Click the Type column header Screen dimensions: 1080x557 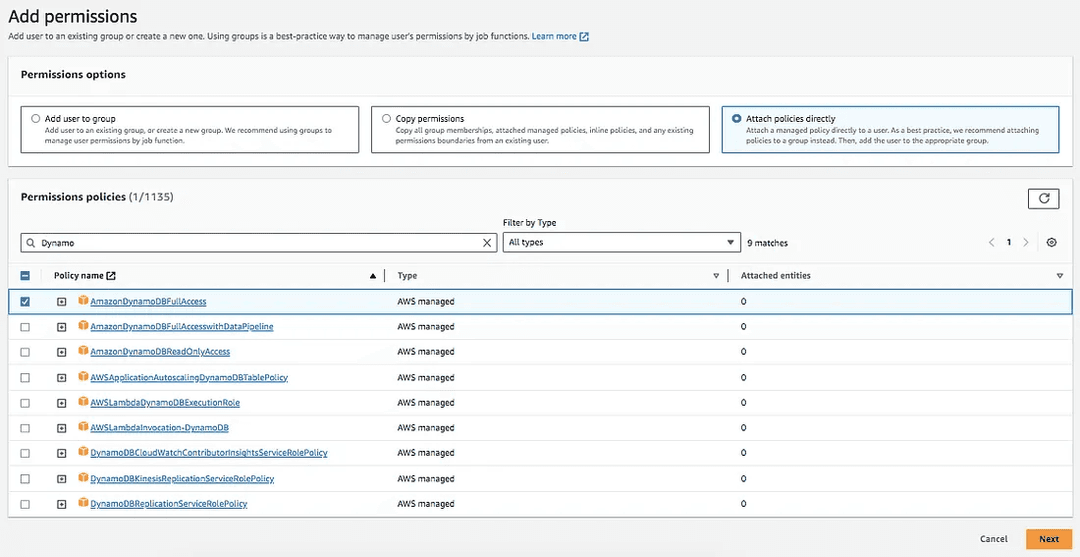point(407,275)
